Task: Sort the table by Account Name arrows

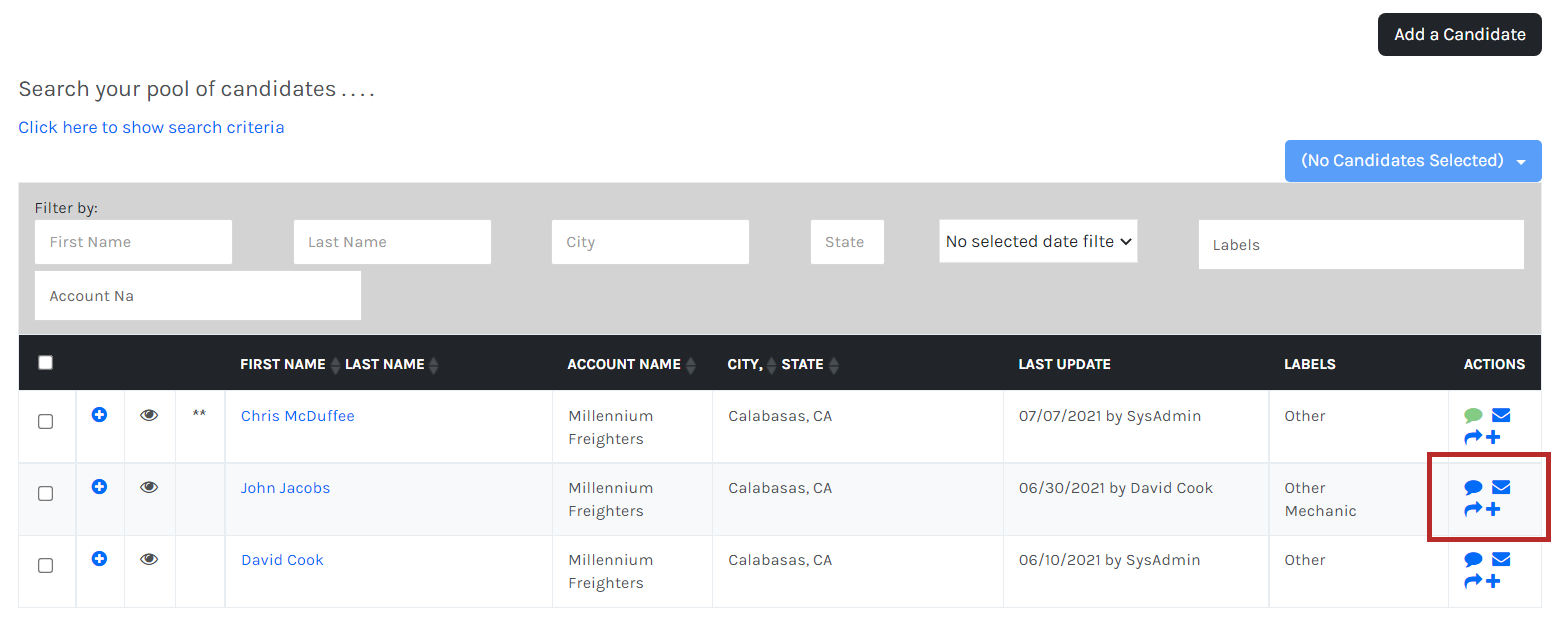Action: point(690,365)
